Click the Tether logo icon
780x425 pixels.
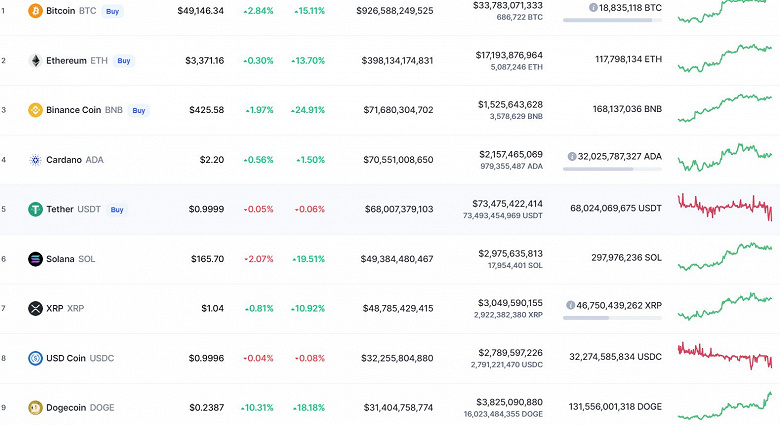(x=35, y=210)
